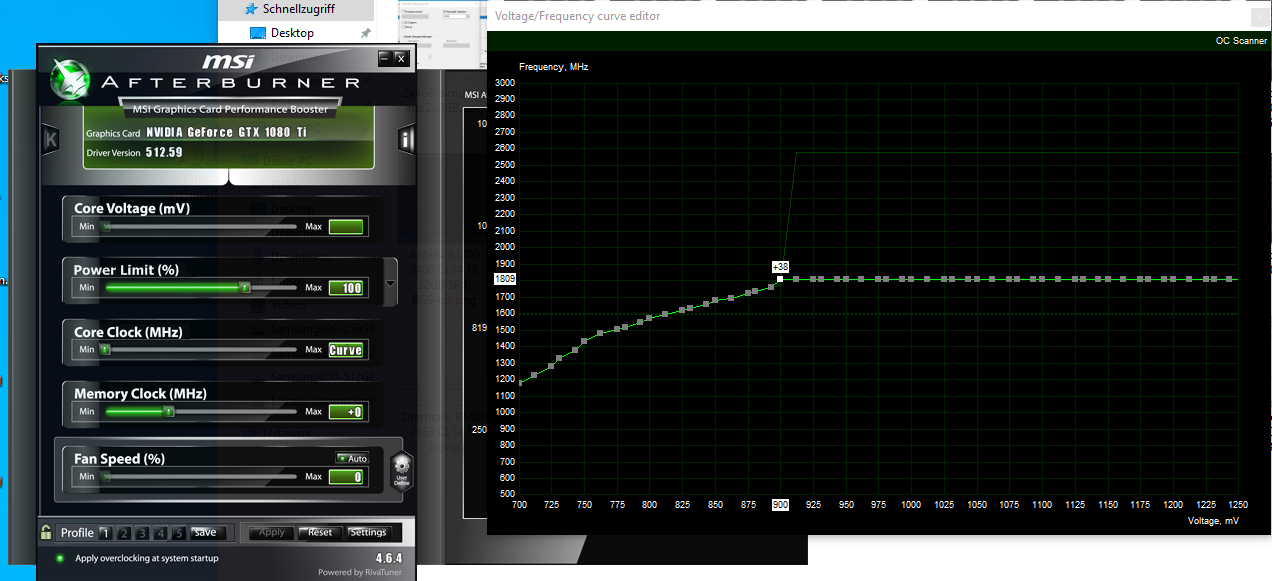Click the Fan Speed value field showing 0
1272x581 pixels.
pos(346,476)
